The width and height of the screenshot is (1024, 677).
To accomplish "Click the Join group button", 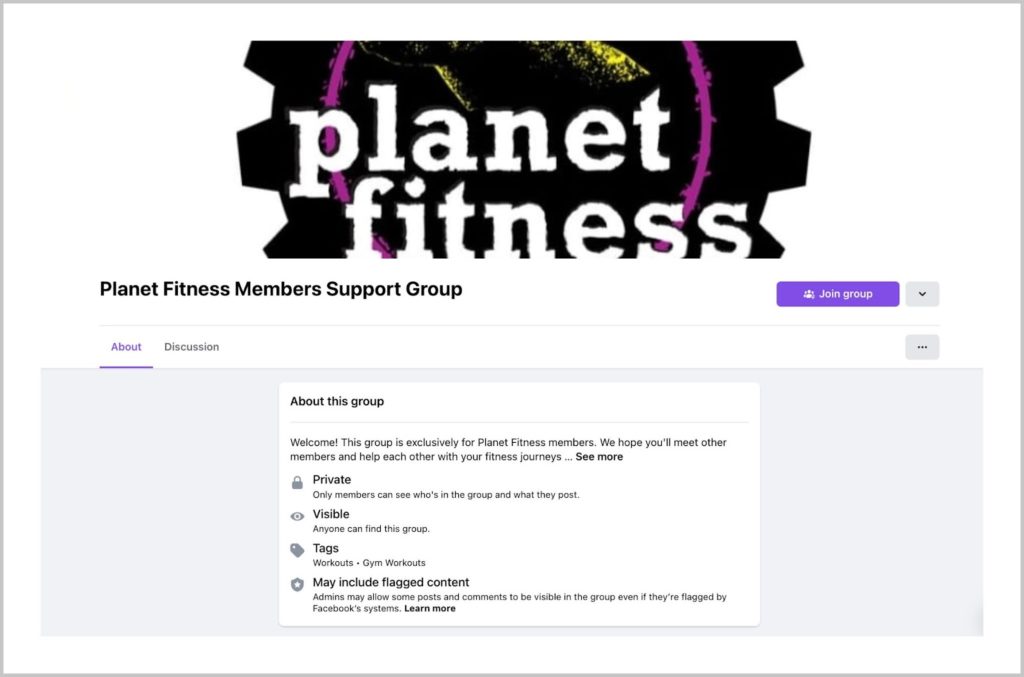I will tap(837, 294).
